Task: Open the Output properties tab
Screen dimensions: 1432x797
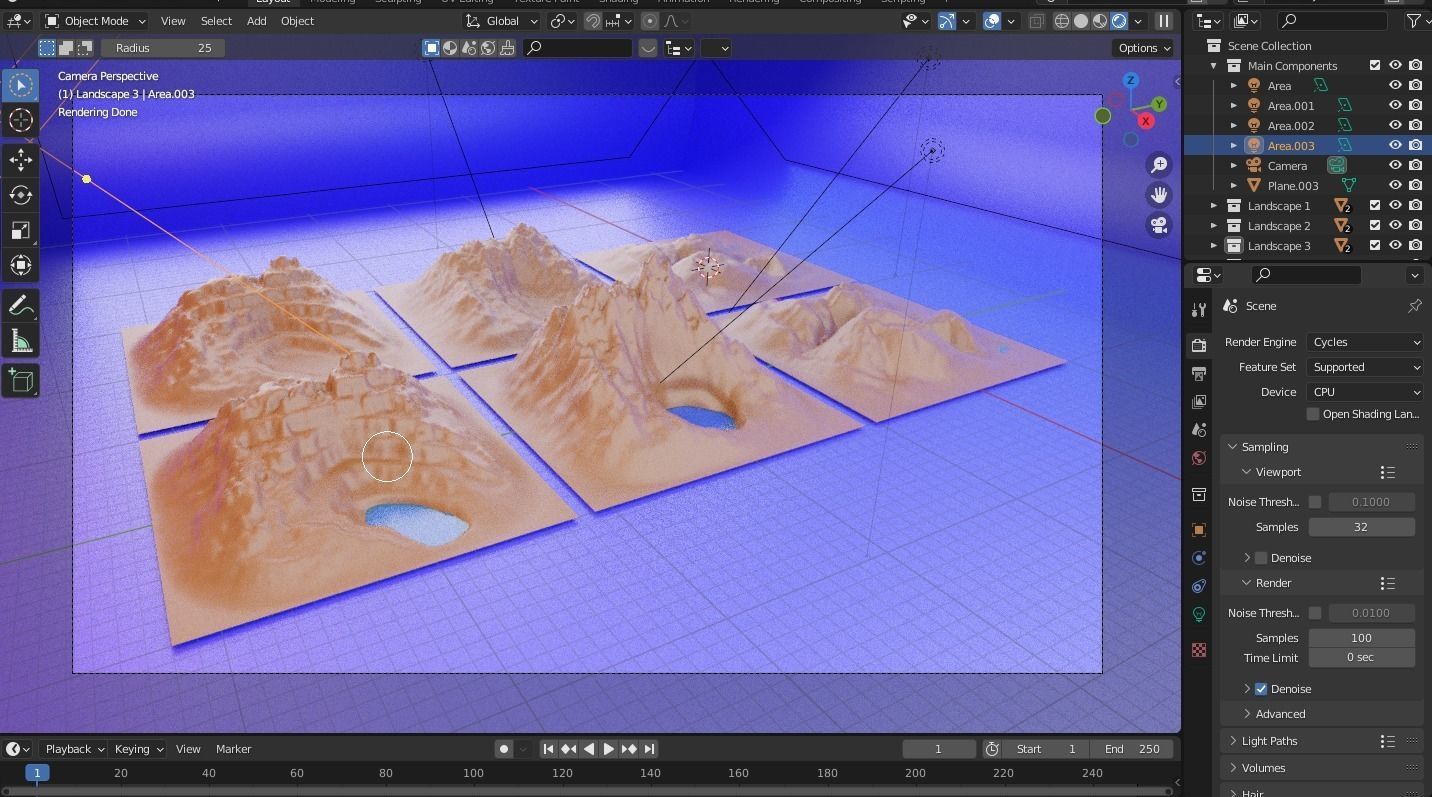Action: [1199, 373]
